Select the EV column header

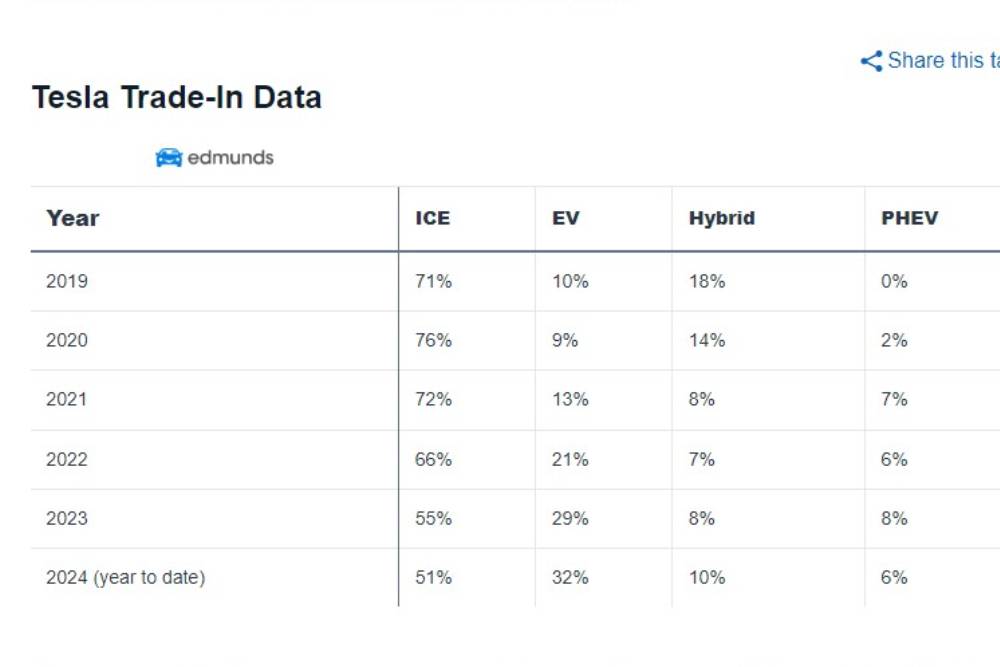coord(566,218)
